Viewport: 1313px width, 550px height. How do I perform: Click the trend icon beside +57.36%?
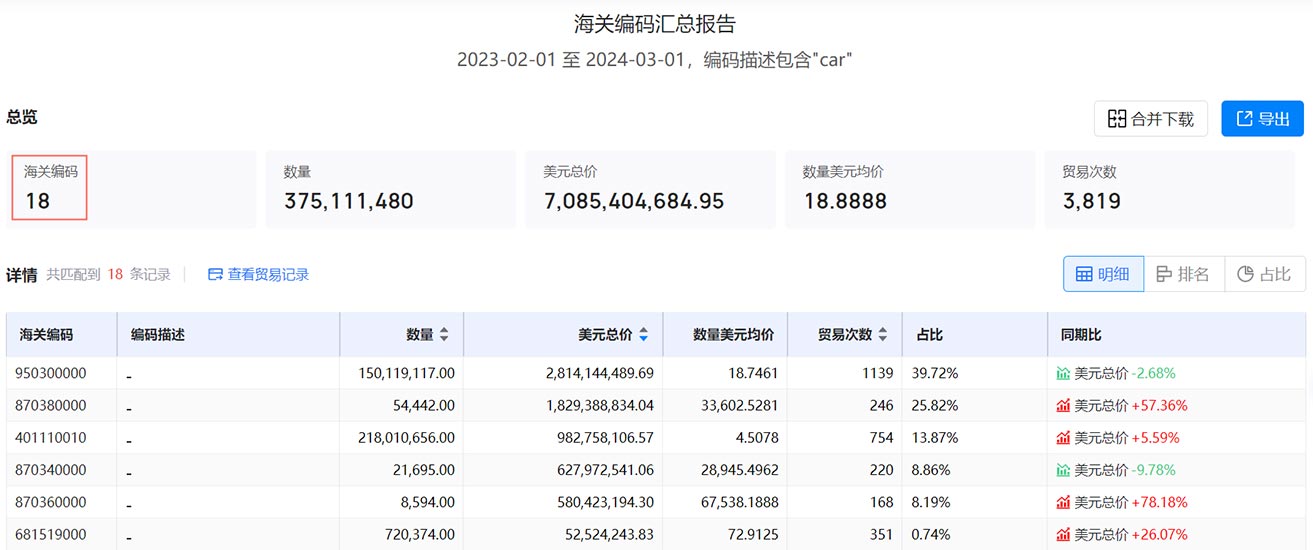click(x=1063, y=406)
